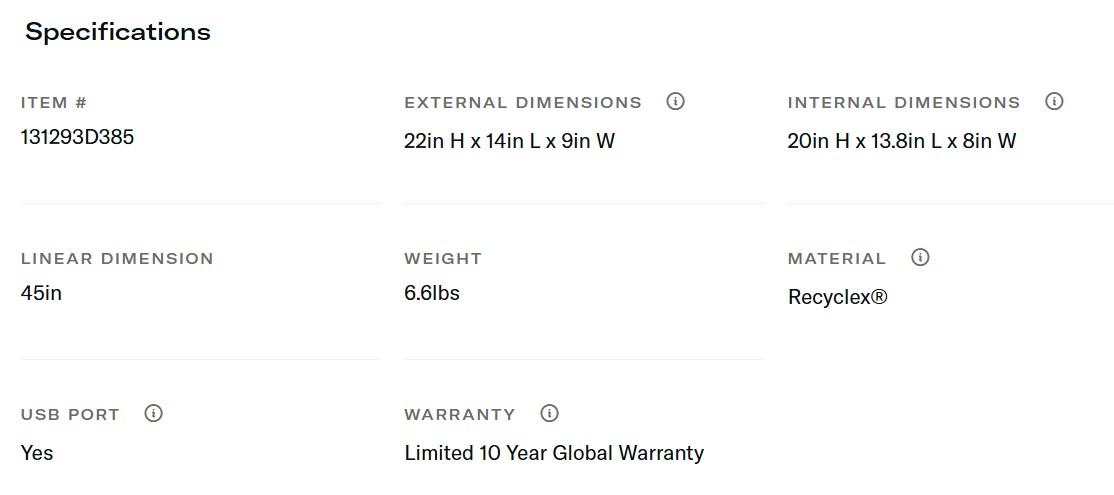Click the ITEM # label
Screen dimensions: 1114x495
click(x=54, y=103)
